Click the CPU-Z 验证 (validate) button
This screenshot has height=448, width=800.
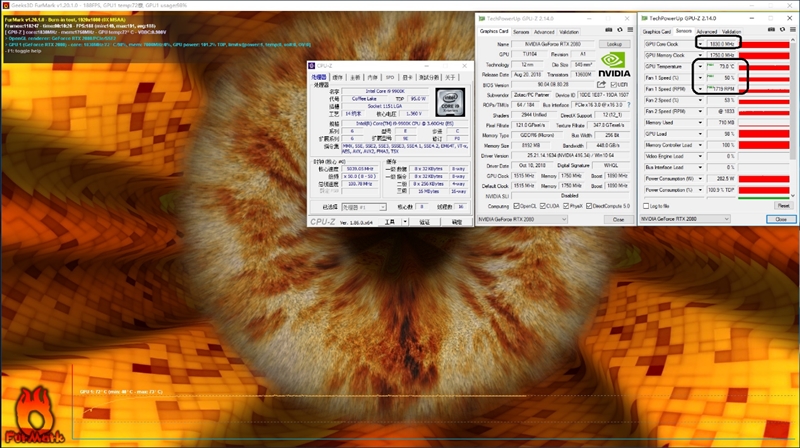coord(424,222)
